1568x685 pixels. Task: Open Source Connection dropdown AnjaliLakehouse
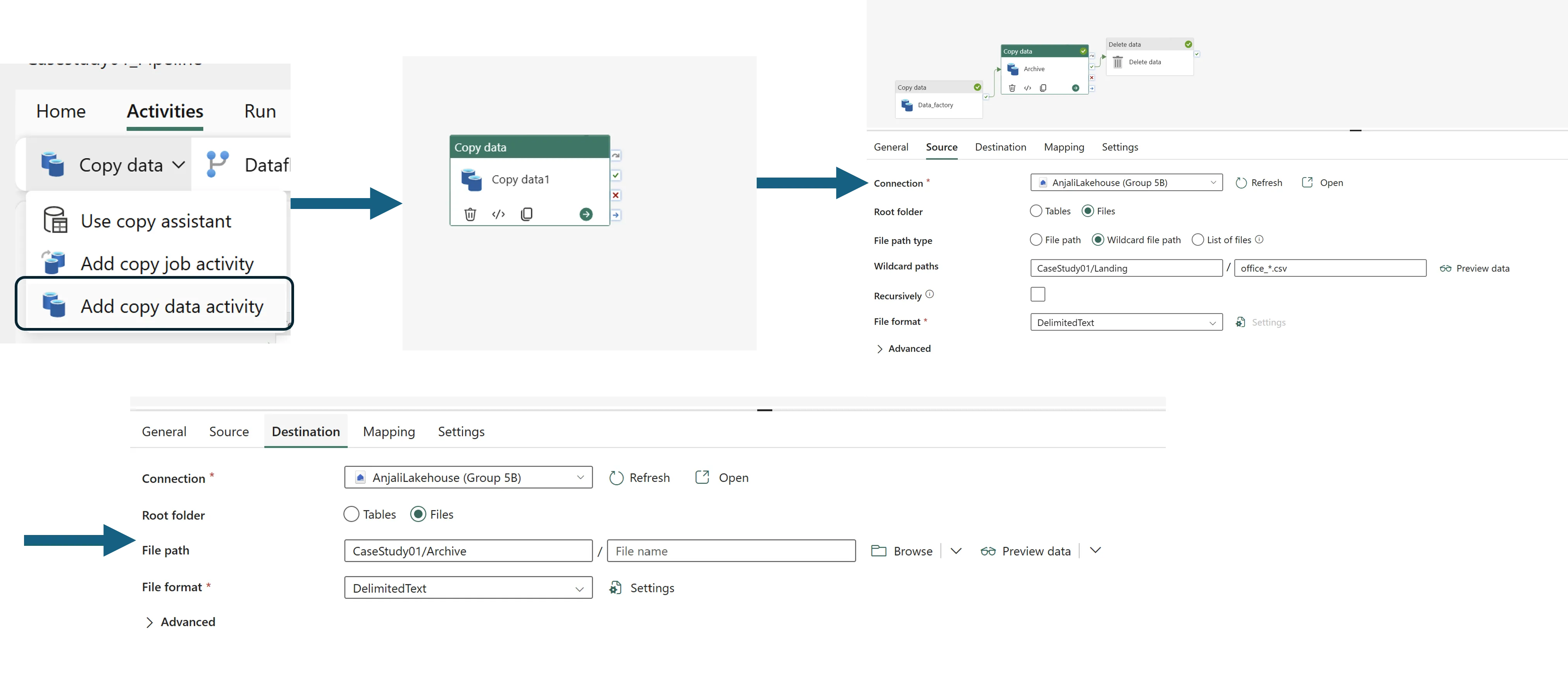(1126, 183)
